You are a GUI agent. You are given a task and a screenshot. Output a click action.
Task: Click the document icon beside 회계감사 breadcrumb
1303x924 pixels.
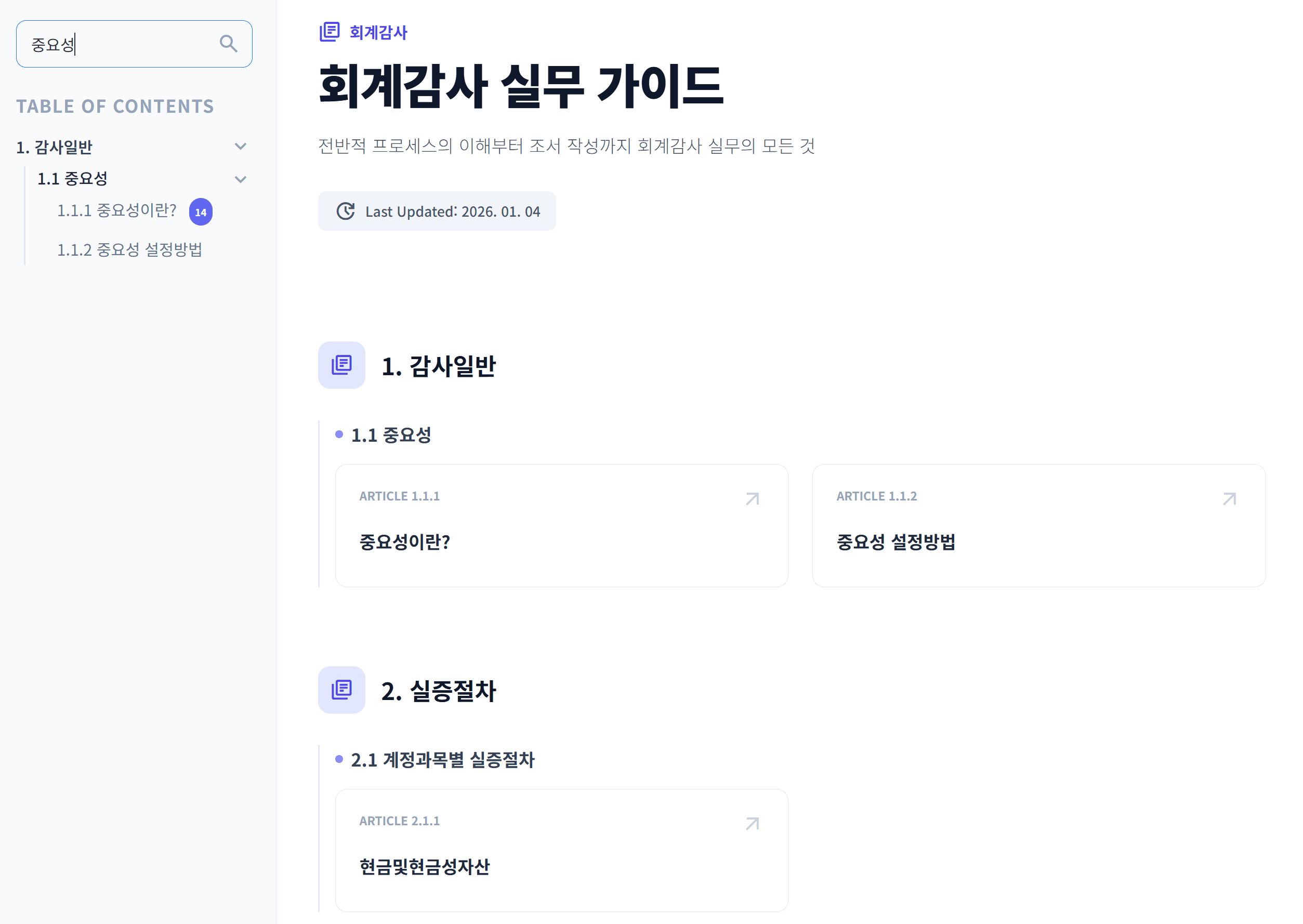[328, 32]
